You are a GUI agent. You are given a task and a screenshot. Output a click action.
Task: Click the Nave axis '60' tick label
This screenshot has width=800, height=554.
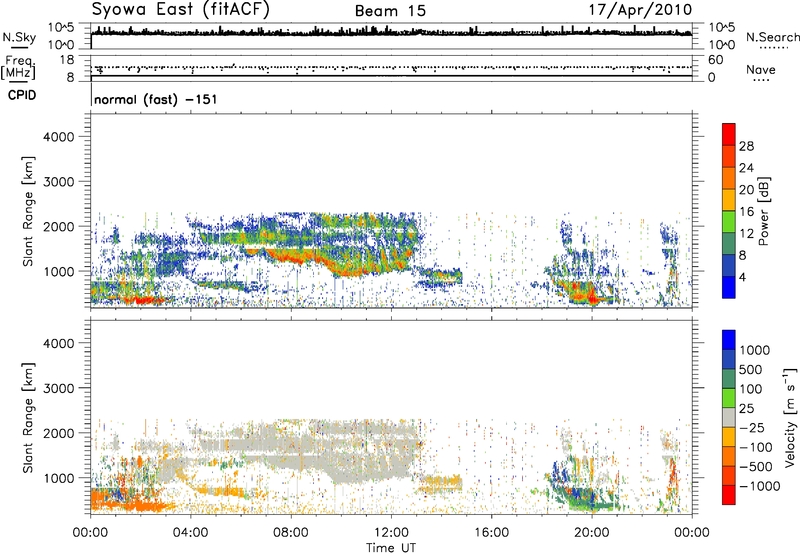715,60
